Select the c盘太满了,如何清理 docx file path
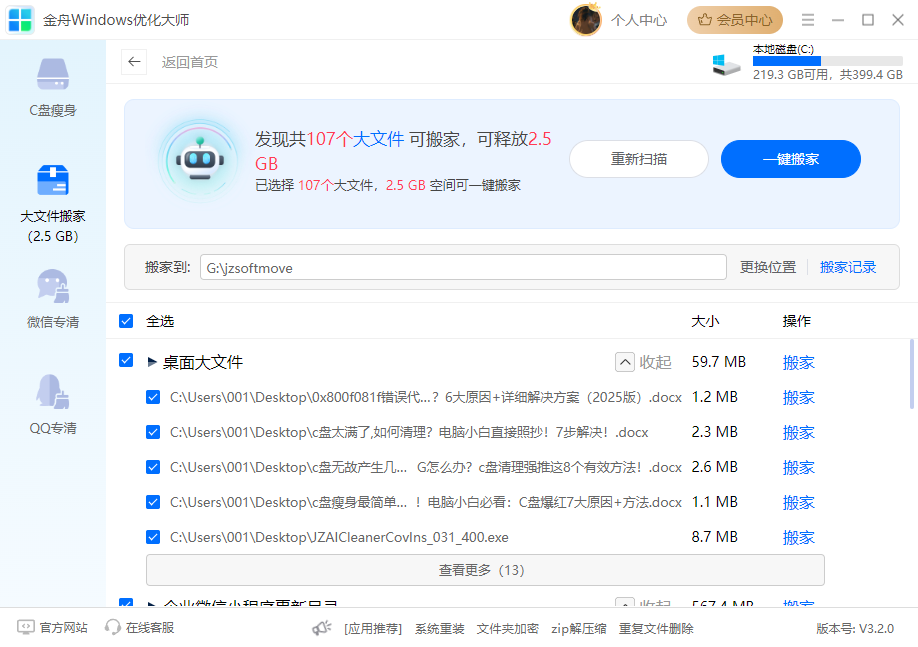 click(409, 433)
